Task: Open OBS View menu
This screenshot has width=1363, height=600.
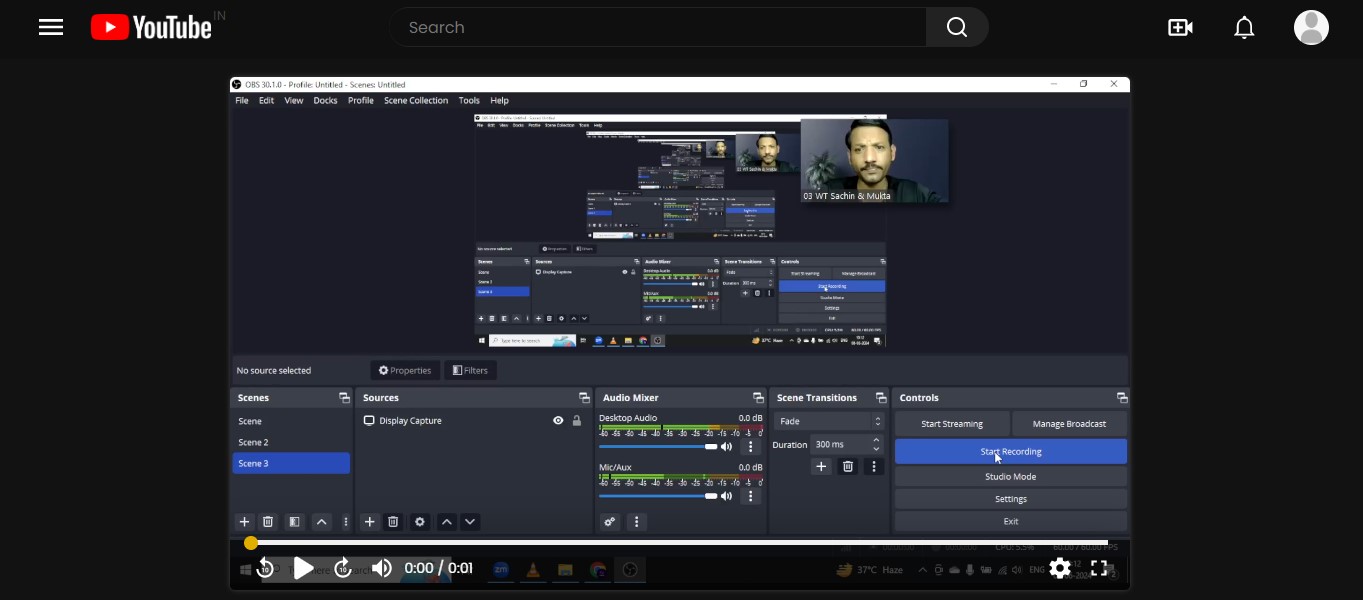Action: [294, 100]
